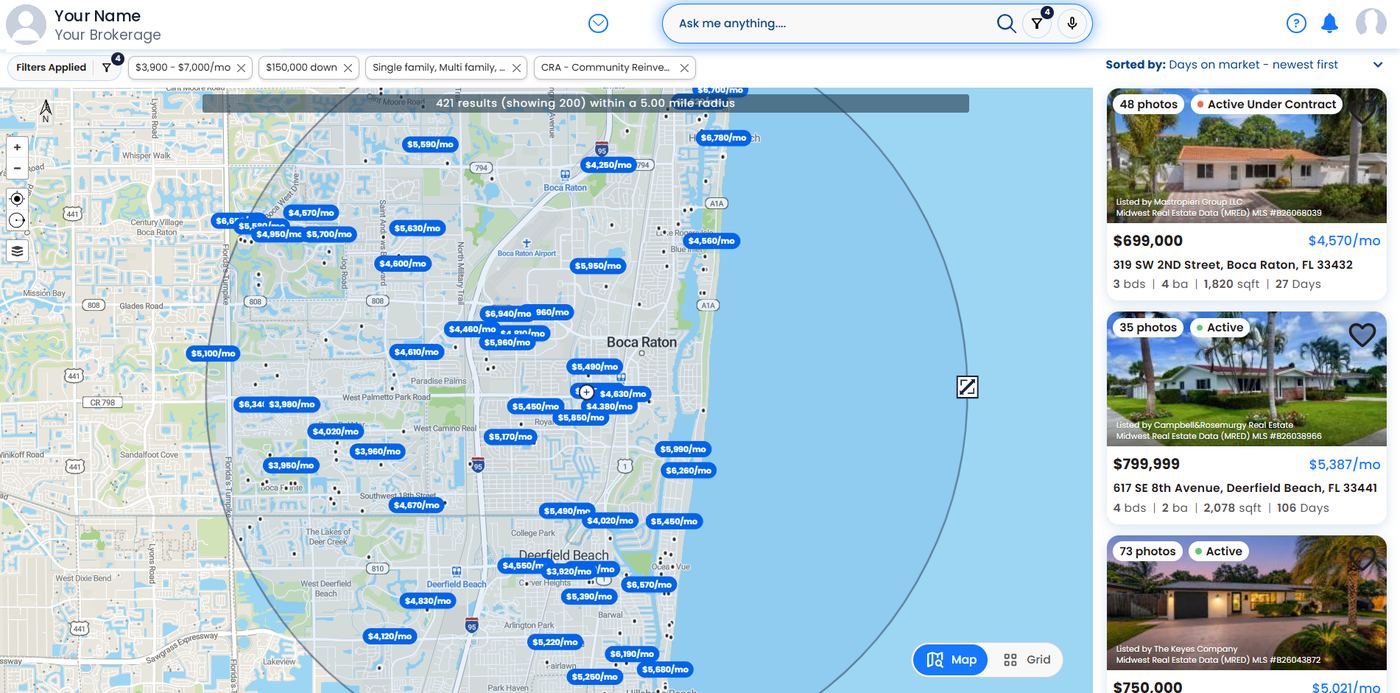Expand the circled chevron dropdown in header
Image resolution: width=1400 pixels, height=693 pixels.
[x=598, y=23]
